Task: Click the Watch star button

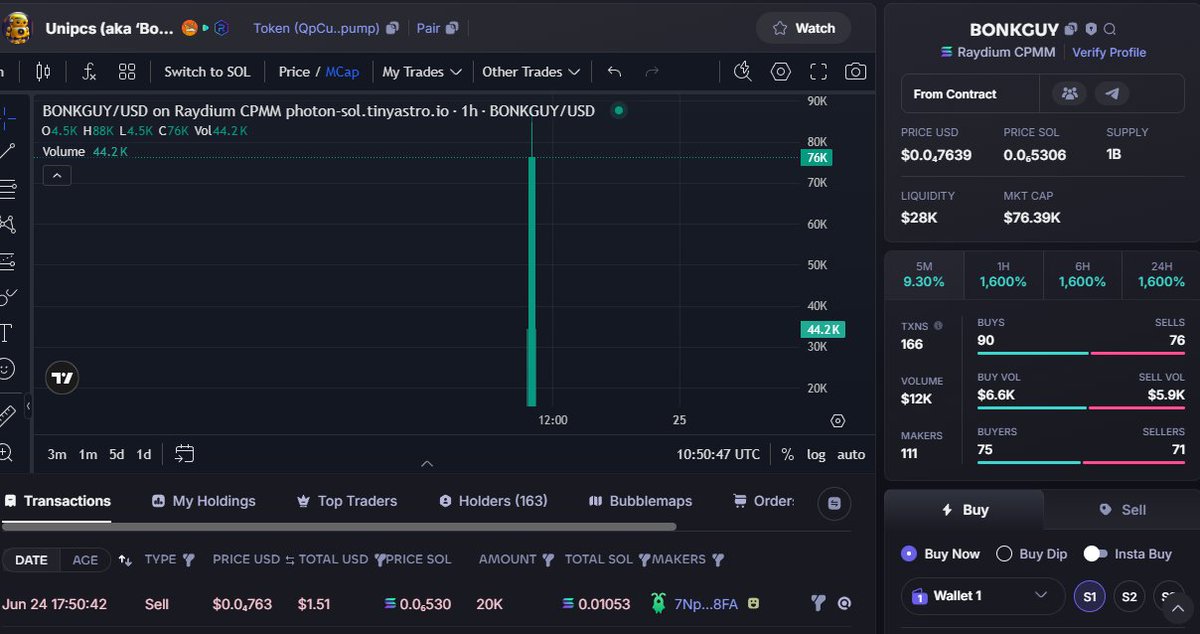Action: point(804,28)
